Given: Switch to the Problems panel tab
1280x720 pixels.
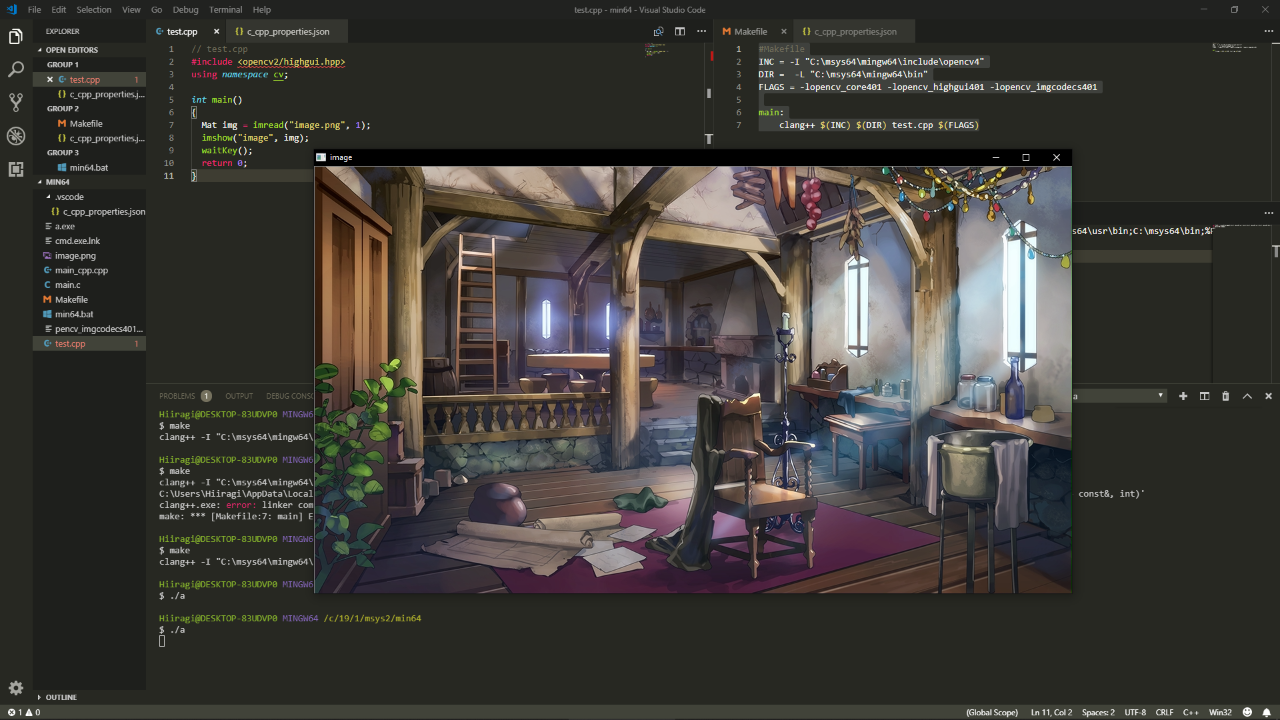Looking at the screenshot, I should click(185, 396).
